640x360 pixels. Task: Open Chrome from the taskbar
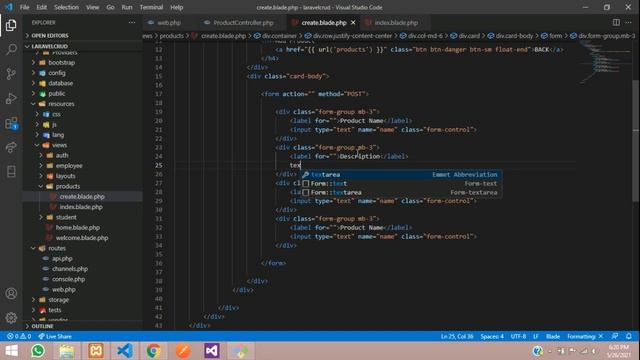point(154,351)
